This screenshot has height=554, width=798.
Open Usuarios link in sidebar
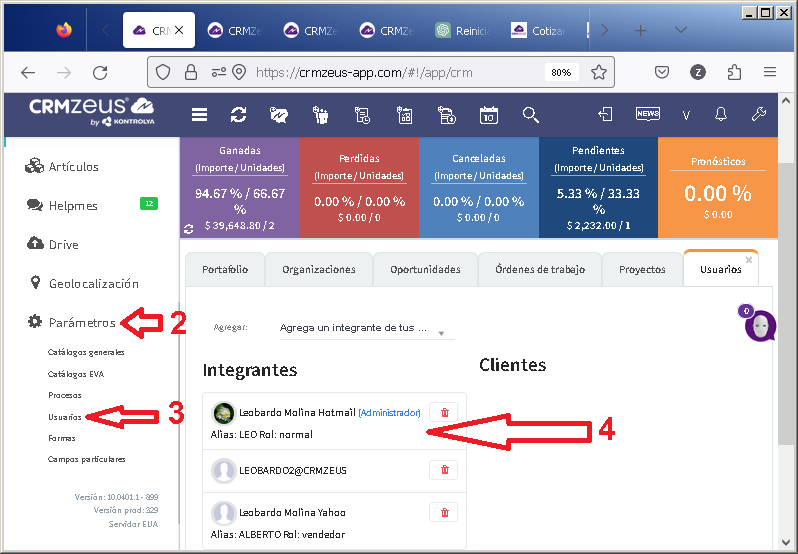click(65, 416)
